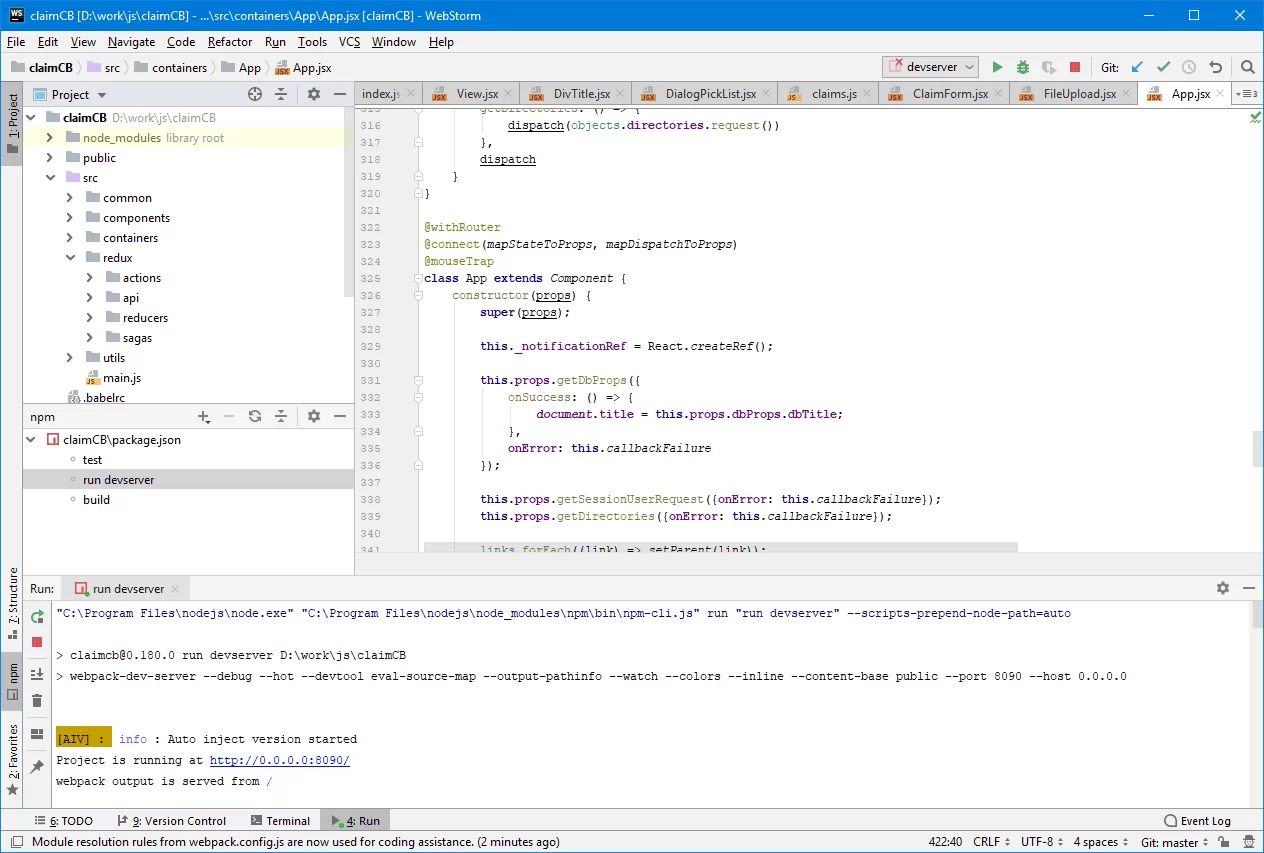This screenshot has height=853, width=1264.
Task: Toggle the 1: Project tool window button
Action: 12,124
